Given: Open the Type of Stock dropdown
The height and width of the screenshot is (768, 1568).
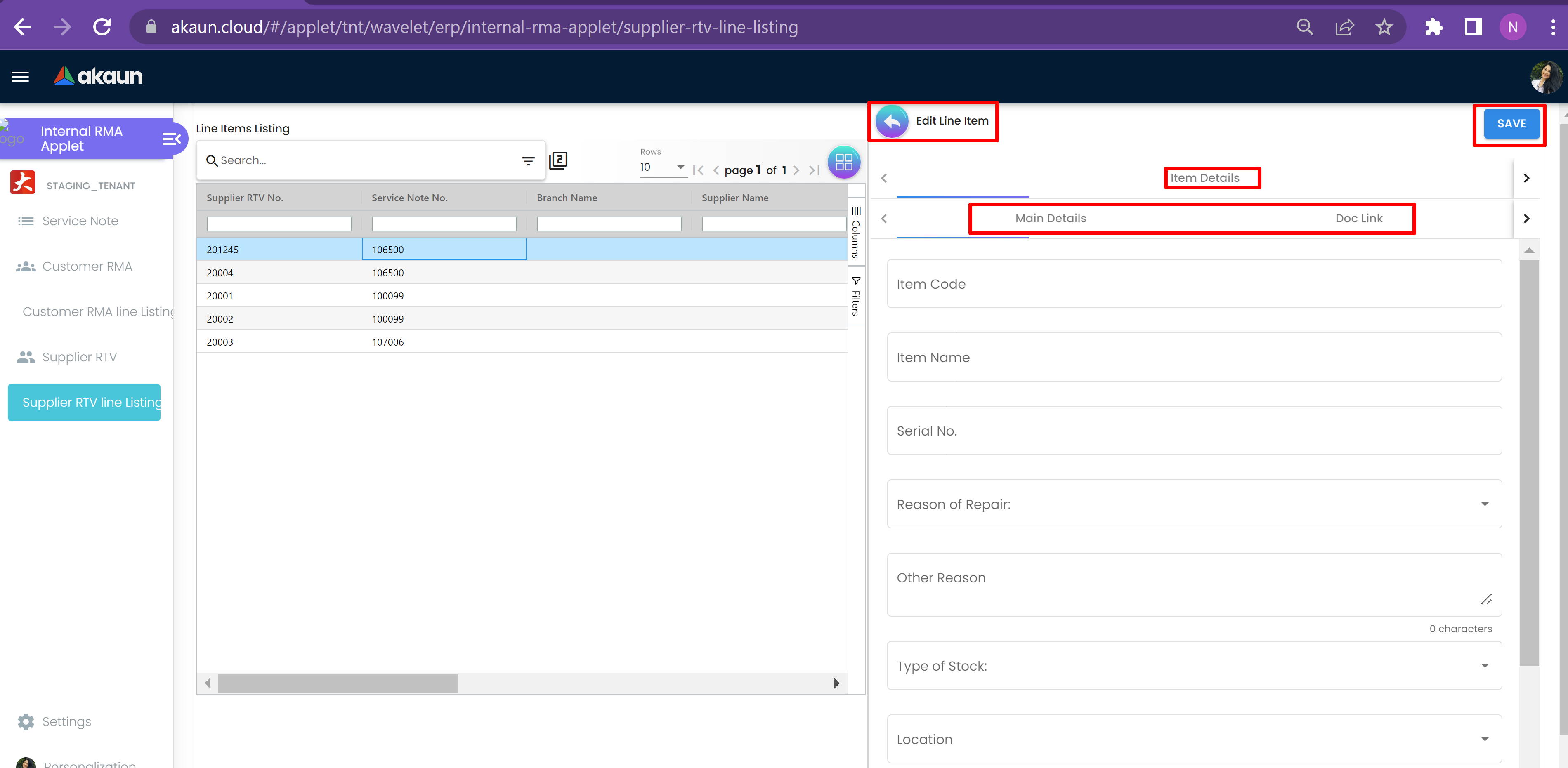Looking at the screenshot, I should (x=1485, y=666).
